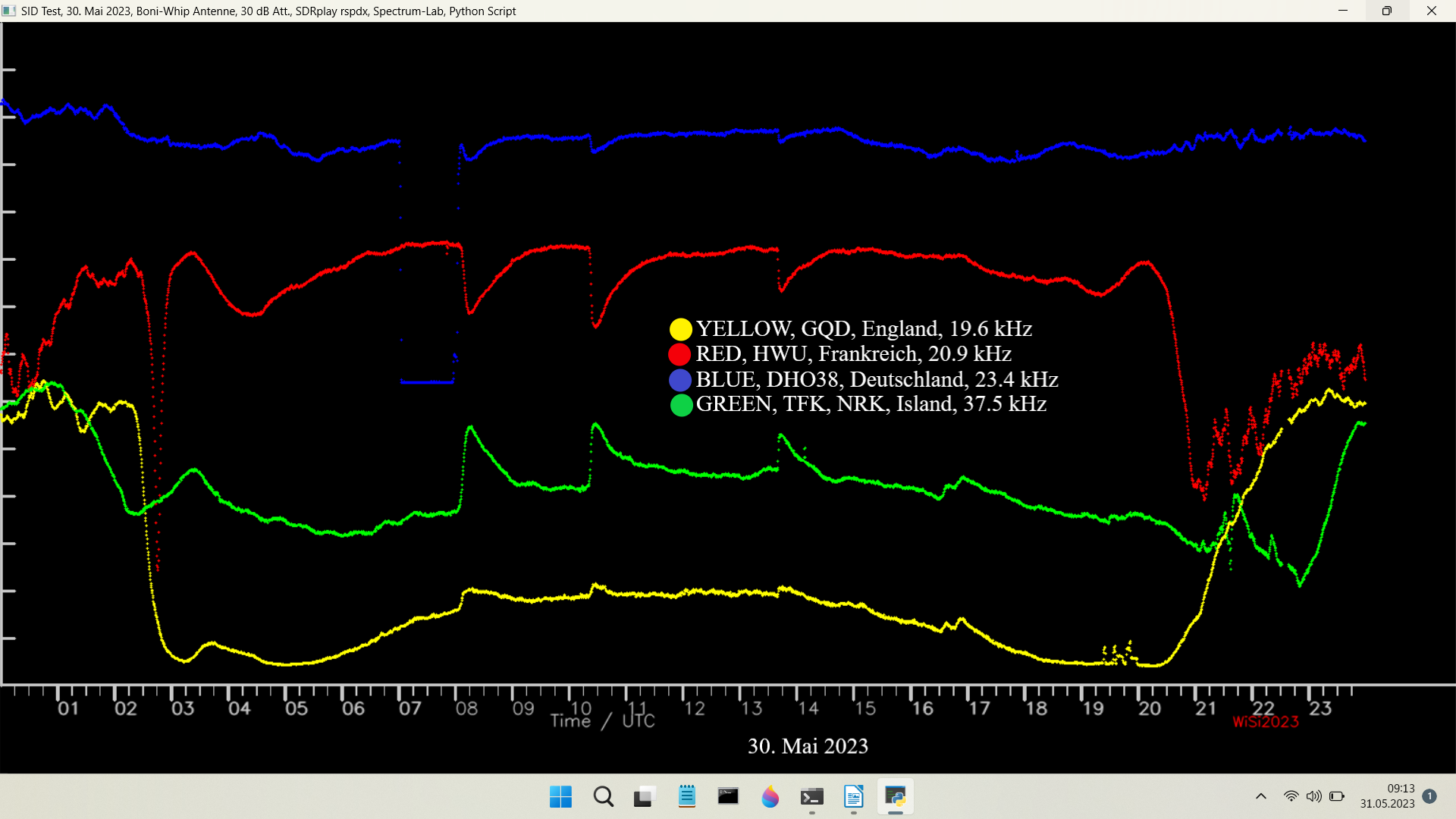The image size is (1456, 819).
Task: Open Task View from the taskbar
Action: tap(644, 797)
